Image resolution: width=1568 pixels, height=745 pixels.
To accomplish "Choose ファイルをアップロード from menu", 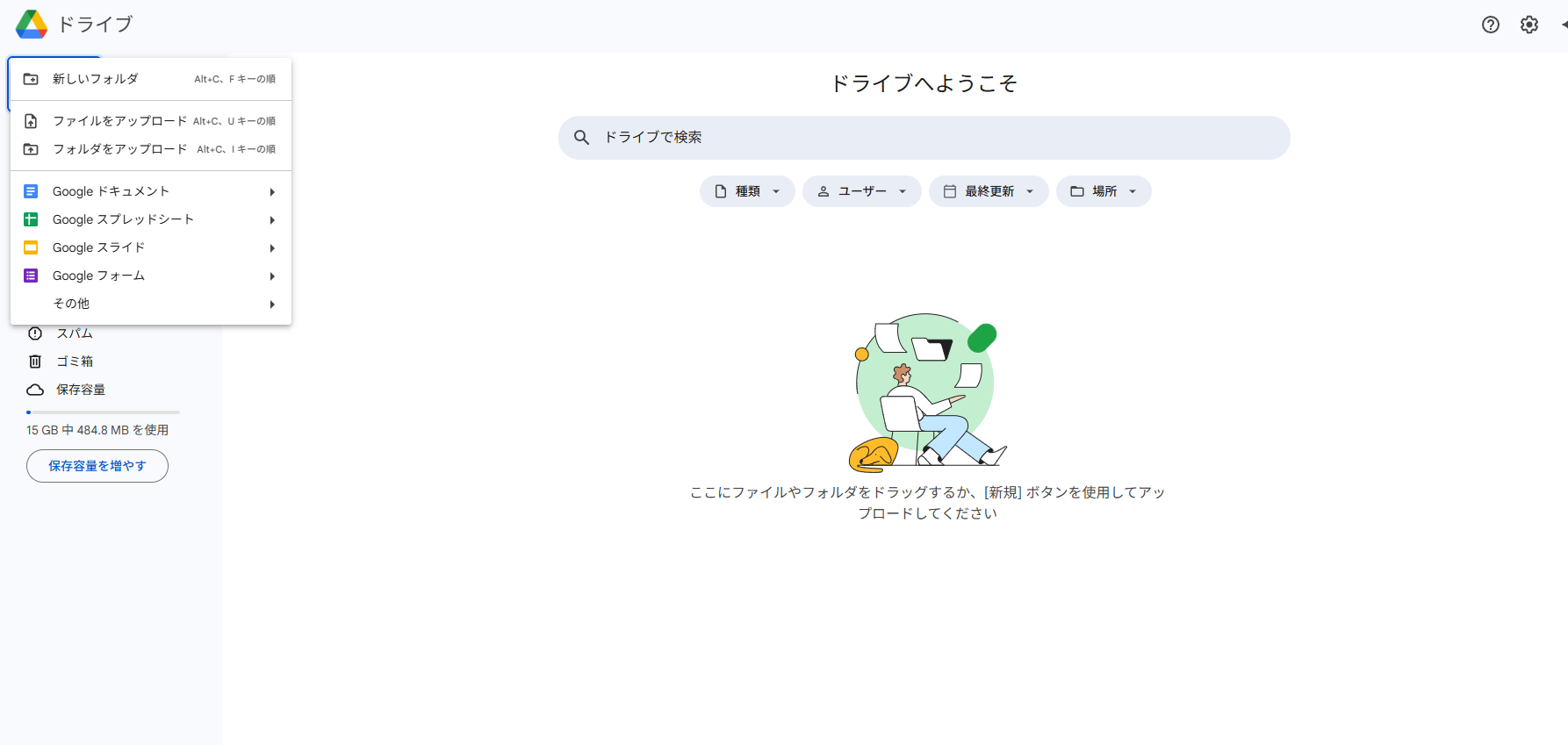I will (x=151, y=121).
